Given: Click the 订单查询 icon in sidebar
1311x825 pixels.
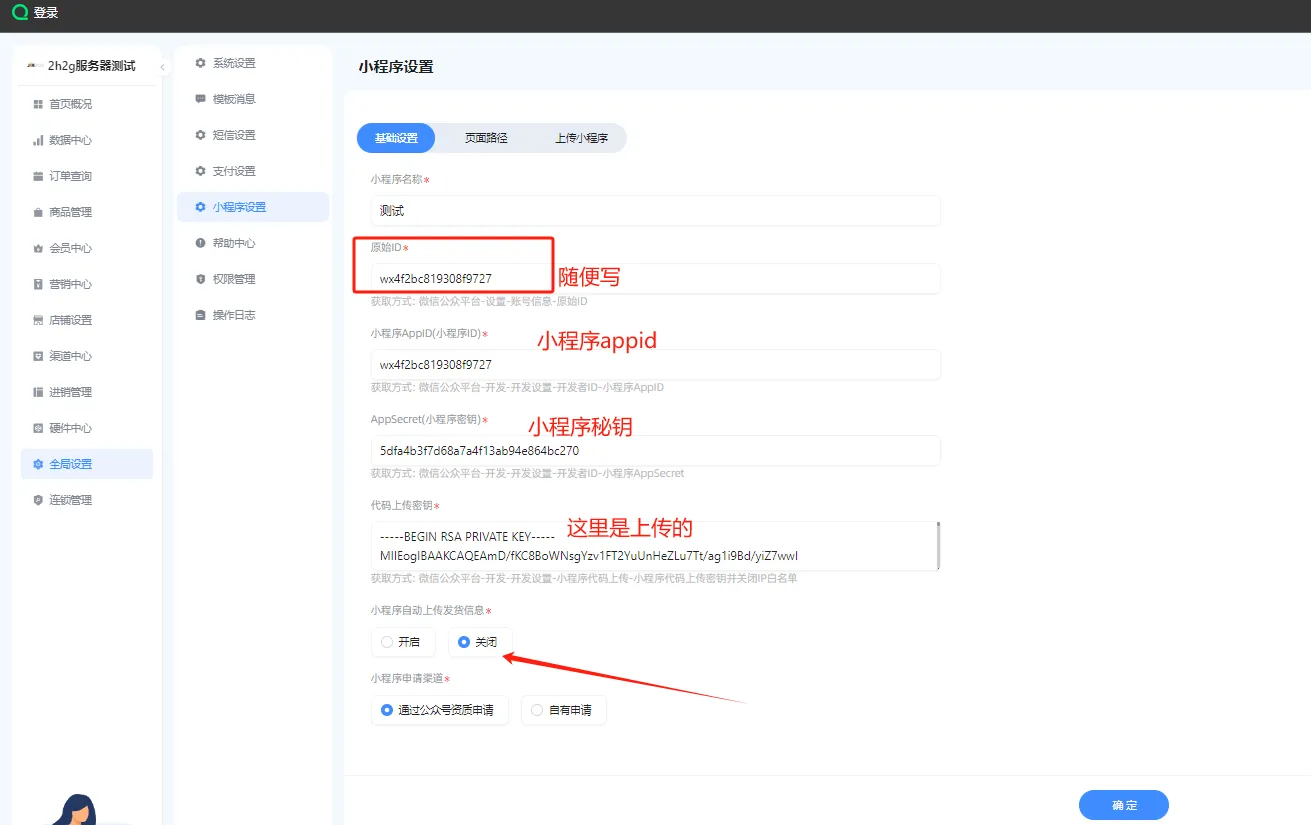Looking at the screenshot, I should (x=38, y=176).
